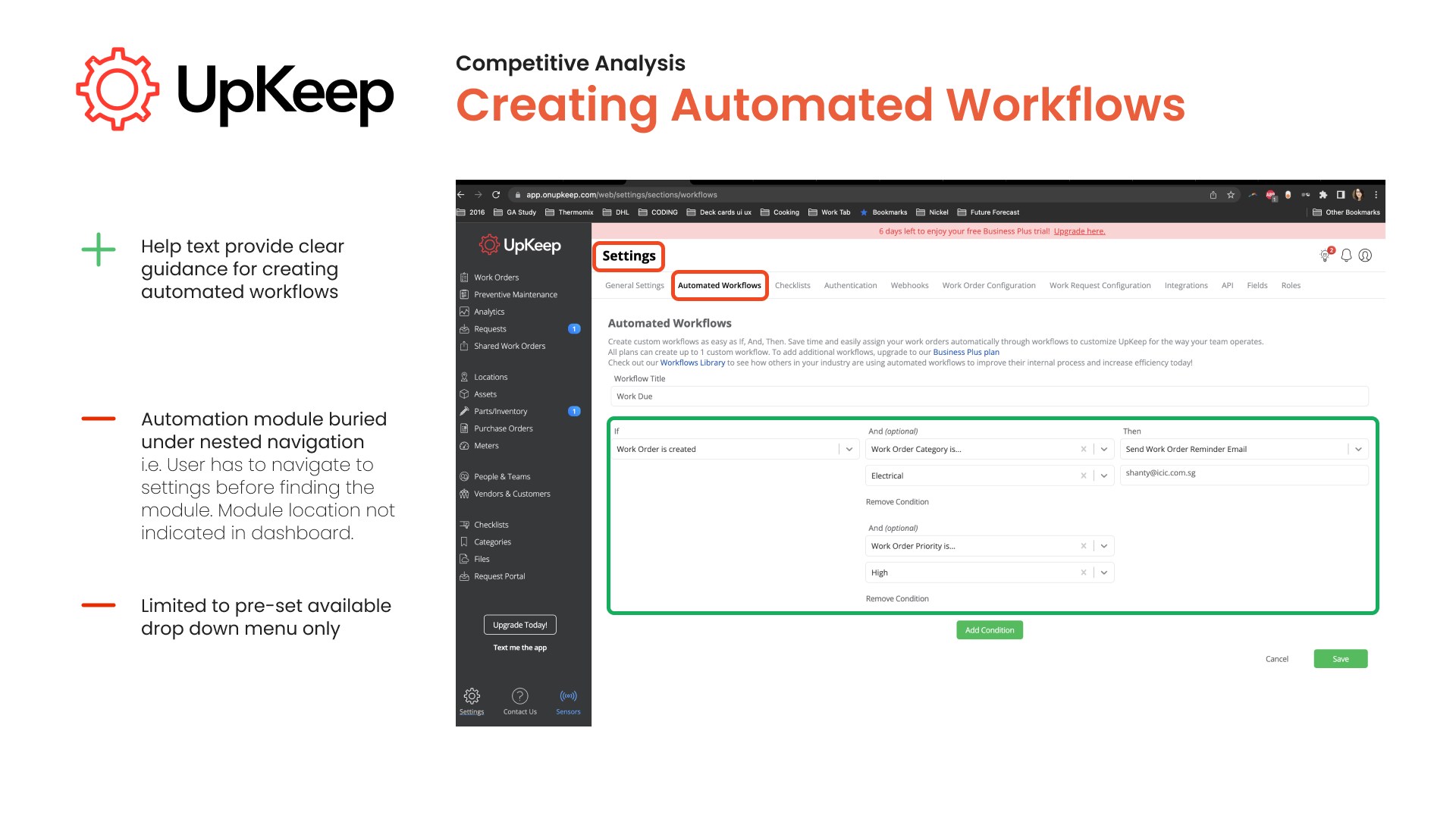Edit the Workflow Title field

click(990, 397)
